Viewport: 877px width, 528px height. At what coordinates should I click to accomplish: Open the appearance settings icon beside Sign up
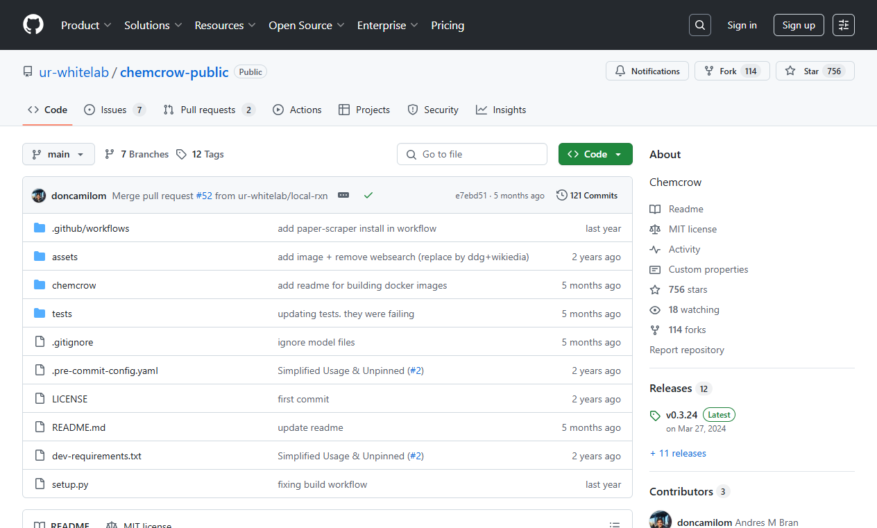coord(843,25)
